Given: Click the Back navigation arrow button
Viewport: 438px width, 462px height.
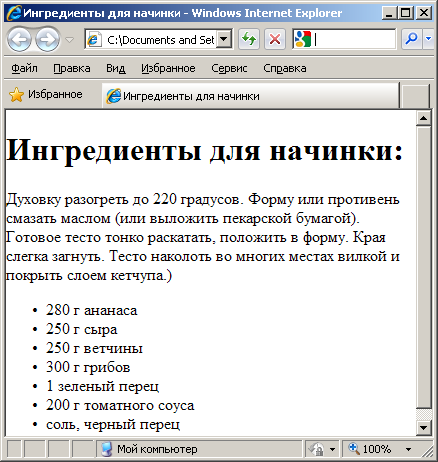Looking at the screenshot, I should 19,40.
